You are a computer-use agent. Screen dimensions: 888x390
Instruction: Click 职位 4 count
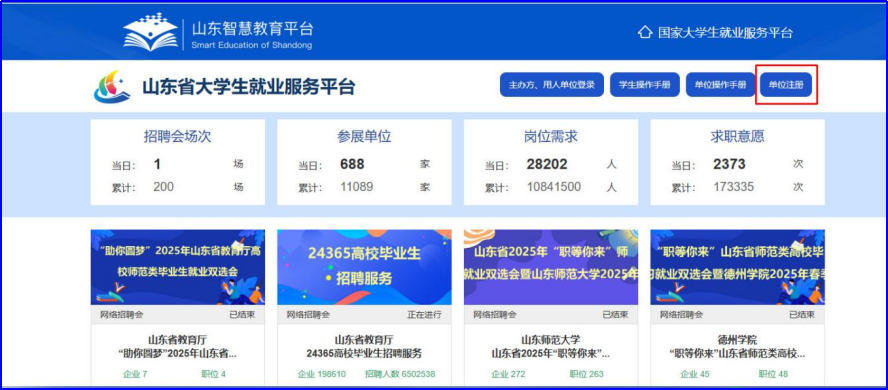[214, 374]
